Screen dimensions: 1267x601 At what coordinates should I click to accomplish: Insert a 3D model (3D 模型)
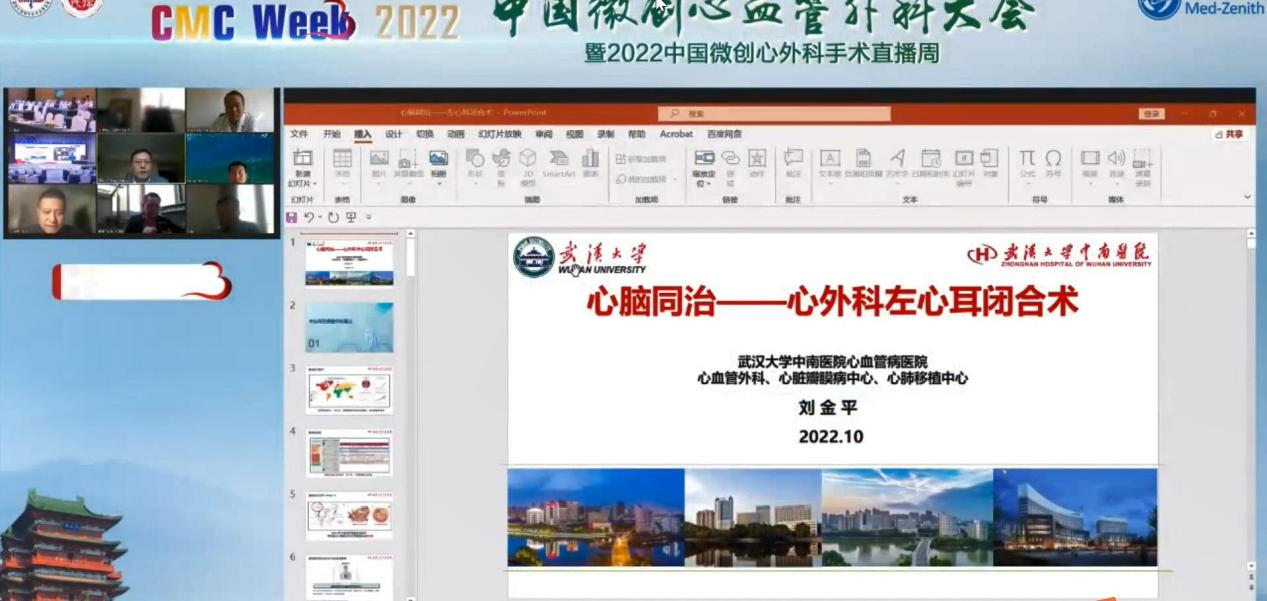[527, 162]
